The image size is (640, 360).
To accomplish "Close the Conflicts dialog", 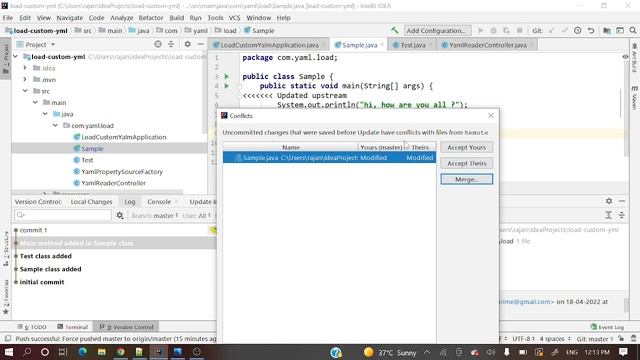I will [491, 116].
